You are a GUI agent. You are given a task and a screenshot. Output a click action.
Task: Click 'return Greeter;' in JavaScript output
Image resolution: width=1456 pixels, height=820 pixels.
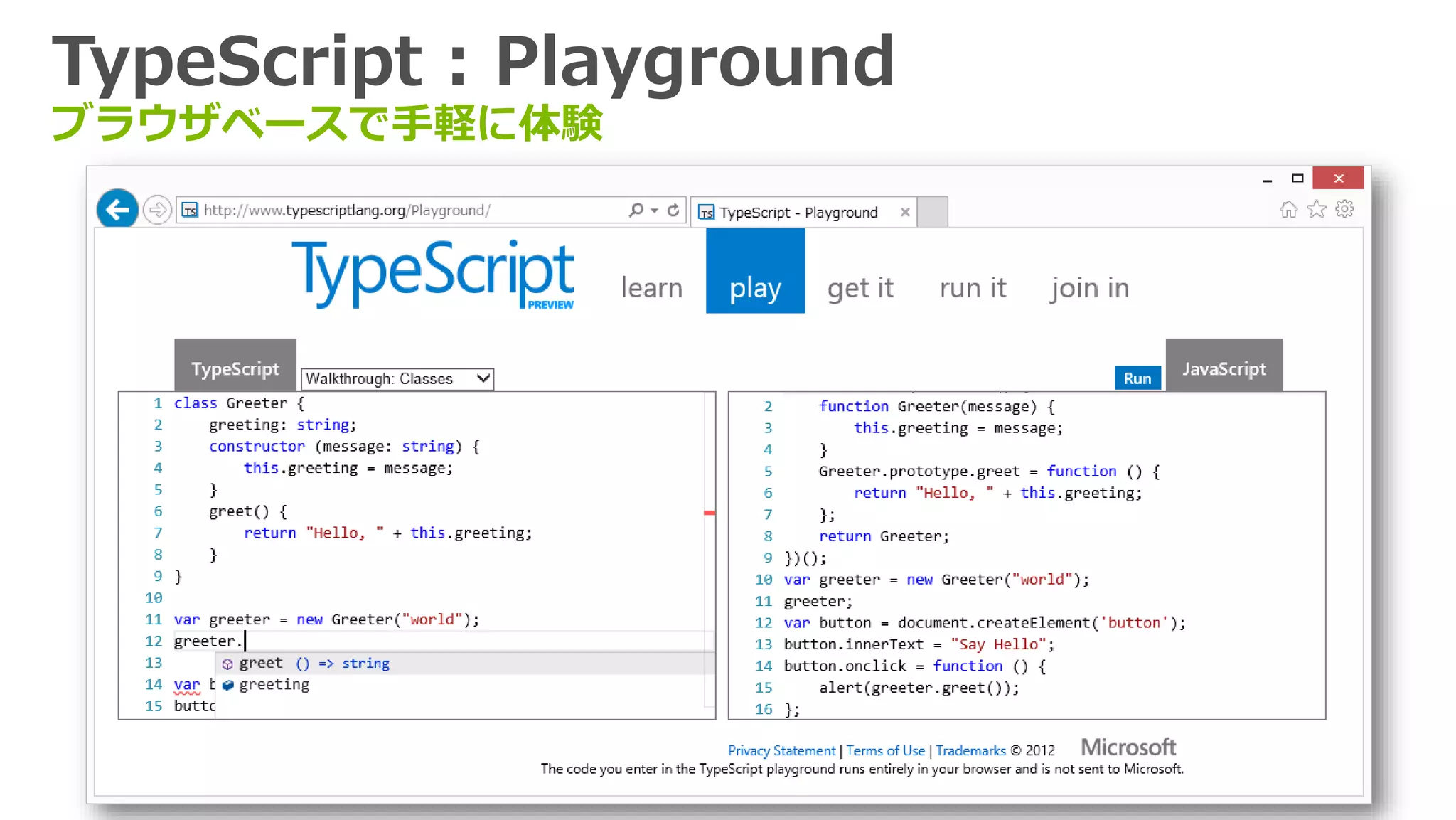pos(884,536)
